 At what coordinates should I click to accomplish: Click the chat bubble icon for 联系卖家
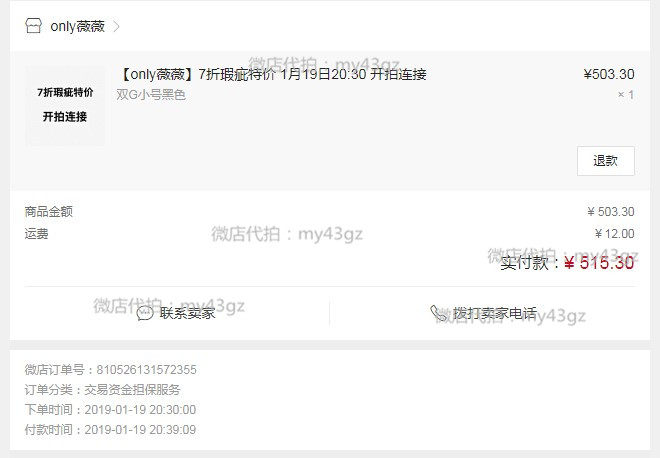coord(145,314)
